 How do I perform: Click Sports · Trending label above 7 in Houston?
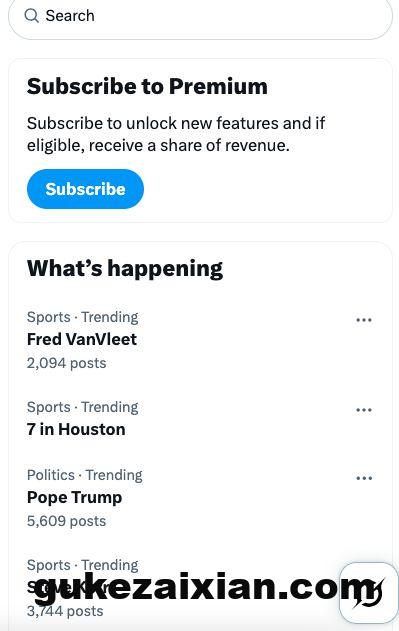(83, 407)
